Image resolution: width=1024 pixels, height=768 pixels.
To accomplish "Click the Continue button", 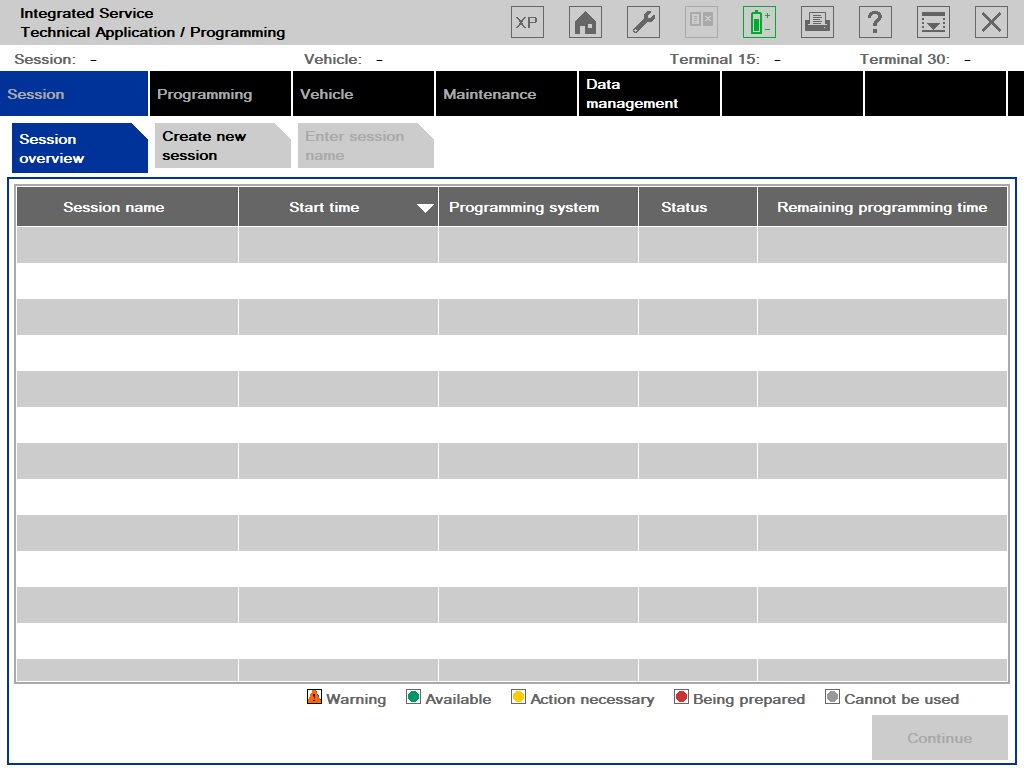I will pos(938,737).
